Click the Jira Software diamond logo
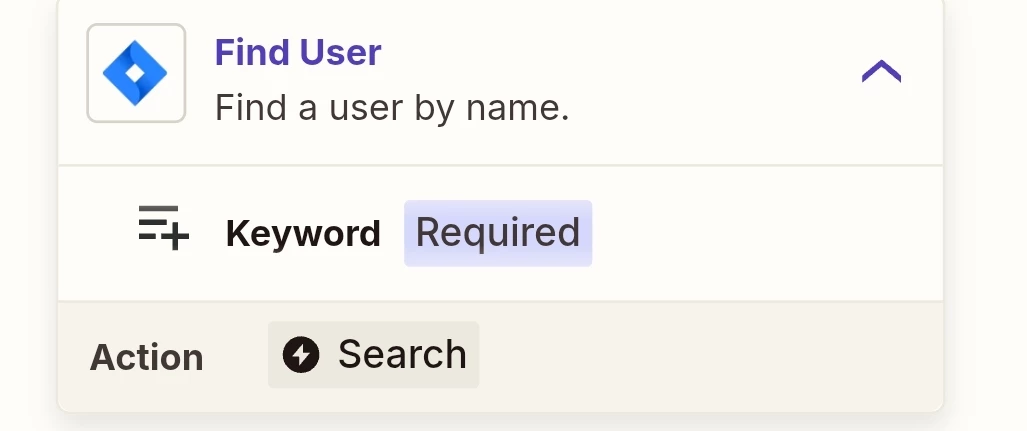The image size is (1027, 431). coord(136,73)
